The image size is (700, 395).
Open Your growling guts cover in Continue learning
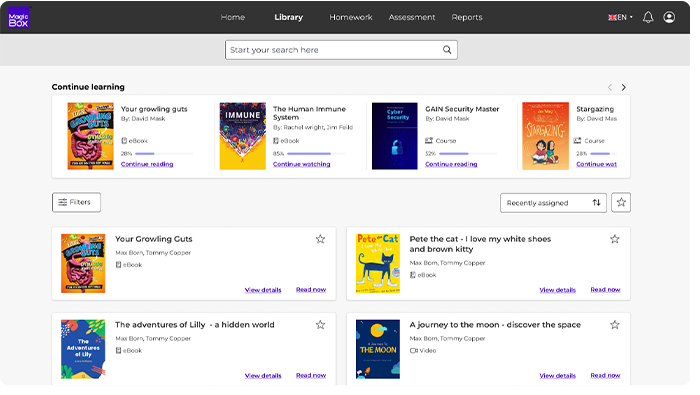pos(91,136)
